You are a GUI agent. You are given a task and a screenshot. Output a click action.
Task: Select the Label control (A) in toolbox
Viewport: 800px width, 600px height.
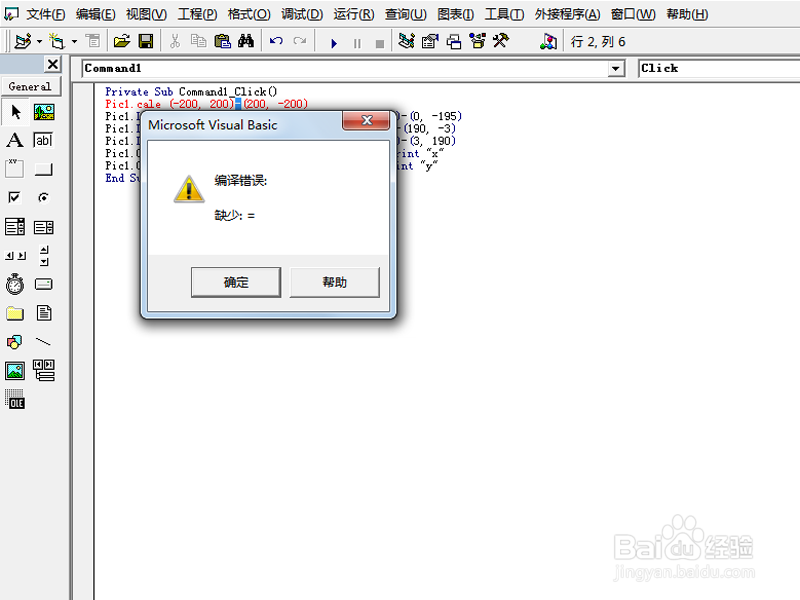(x=15, y=140)
